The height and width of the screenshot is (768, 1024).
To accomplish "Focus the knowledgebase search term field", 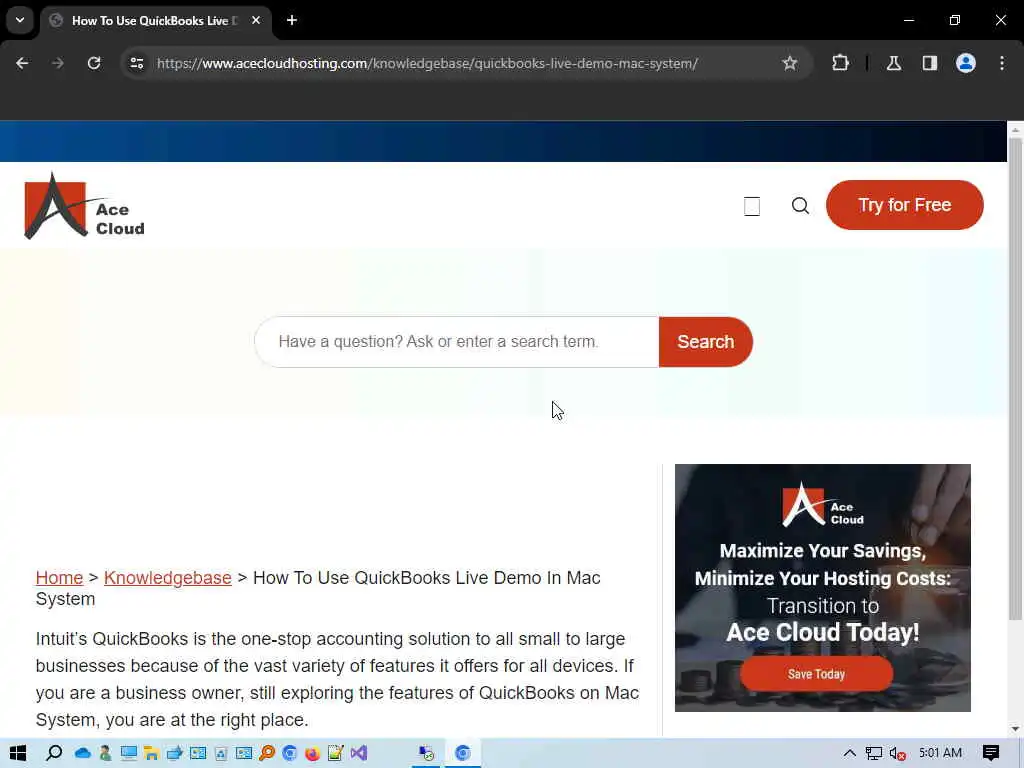I will (457, 342).
